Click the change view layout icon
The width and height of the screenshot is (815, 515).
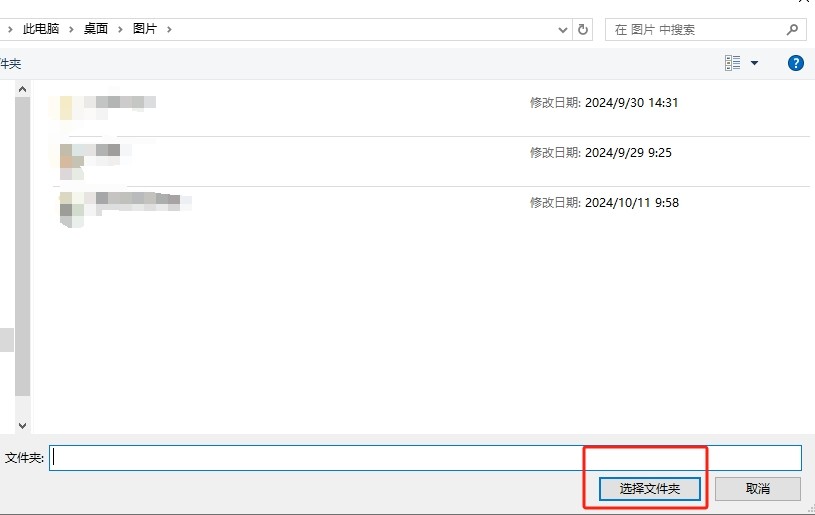point(733,63)
